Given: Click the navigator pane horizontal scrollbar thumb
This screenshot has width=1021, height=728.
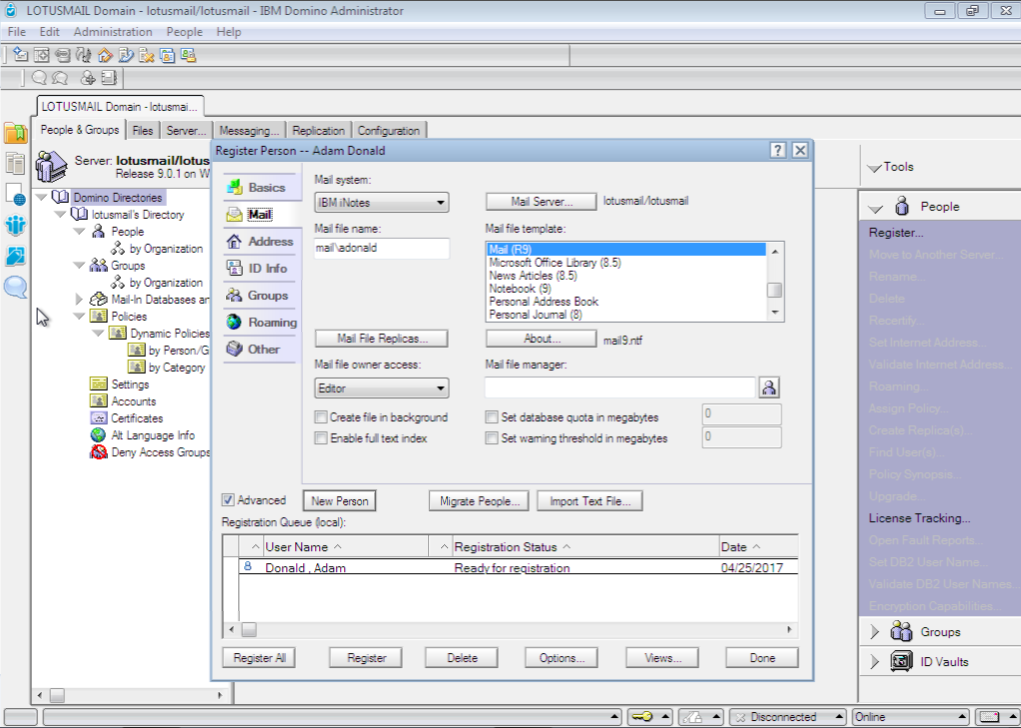Looking at the screenshot, I should pyautogui.click(x=57, y=695).
